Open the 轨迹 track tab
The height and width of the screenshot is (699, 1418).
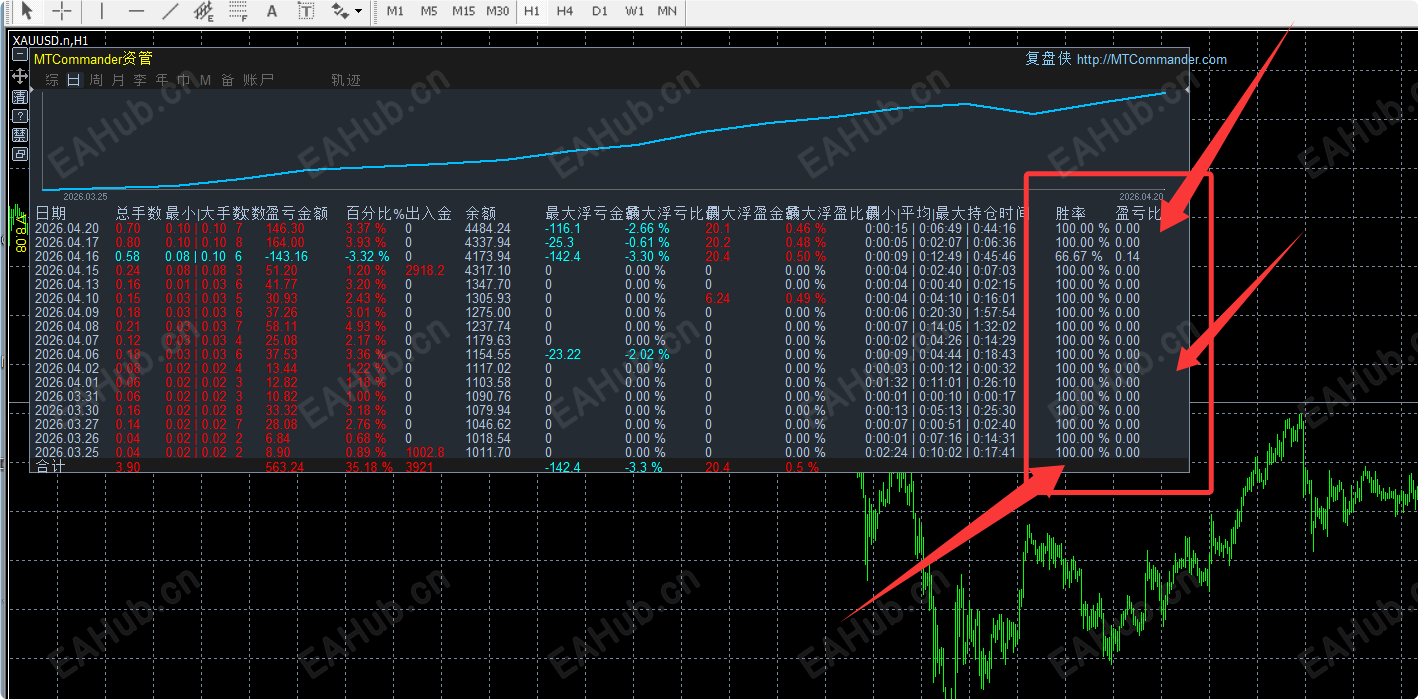click(346, 80)
